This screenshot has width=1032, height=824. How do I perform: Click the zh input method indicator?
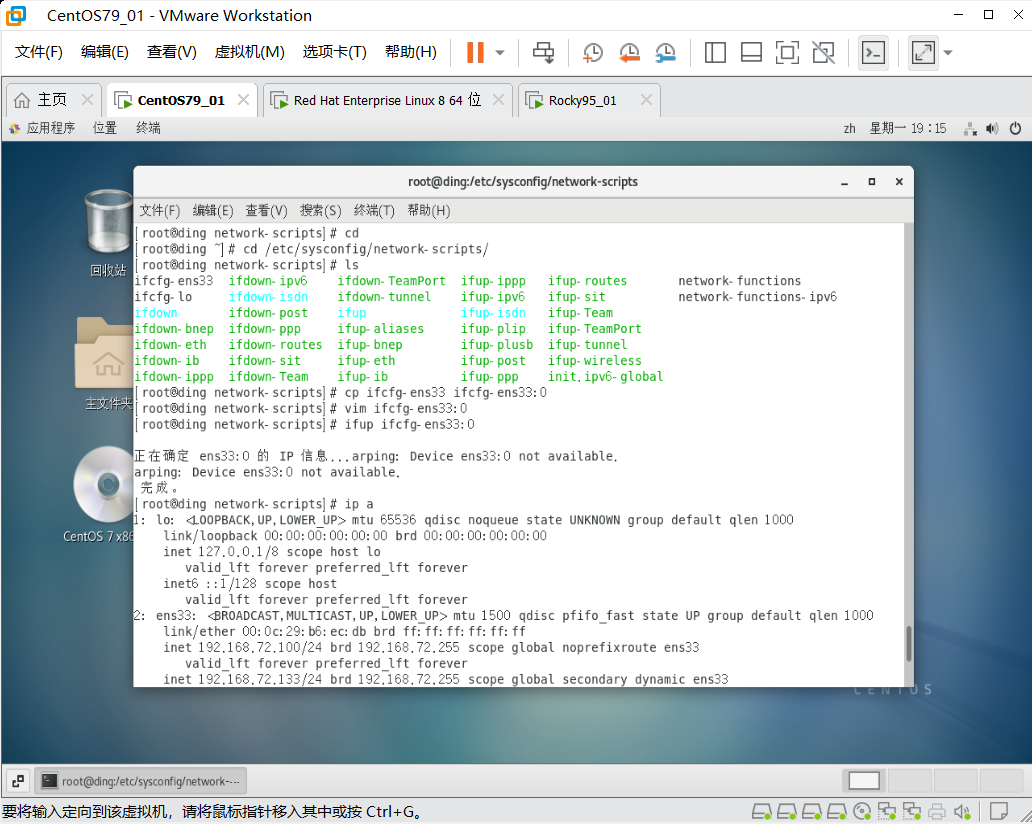coord(849,128)
